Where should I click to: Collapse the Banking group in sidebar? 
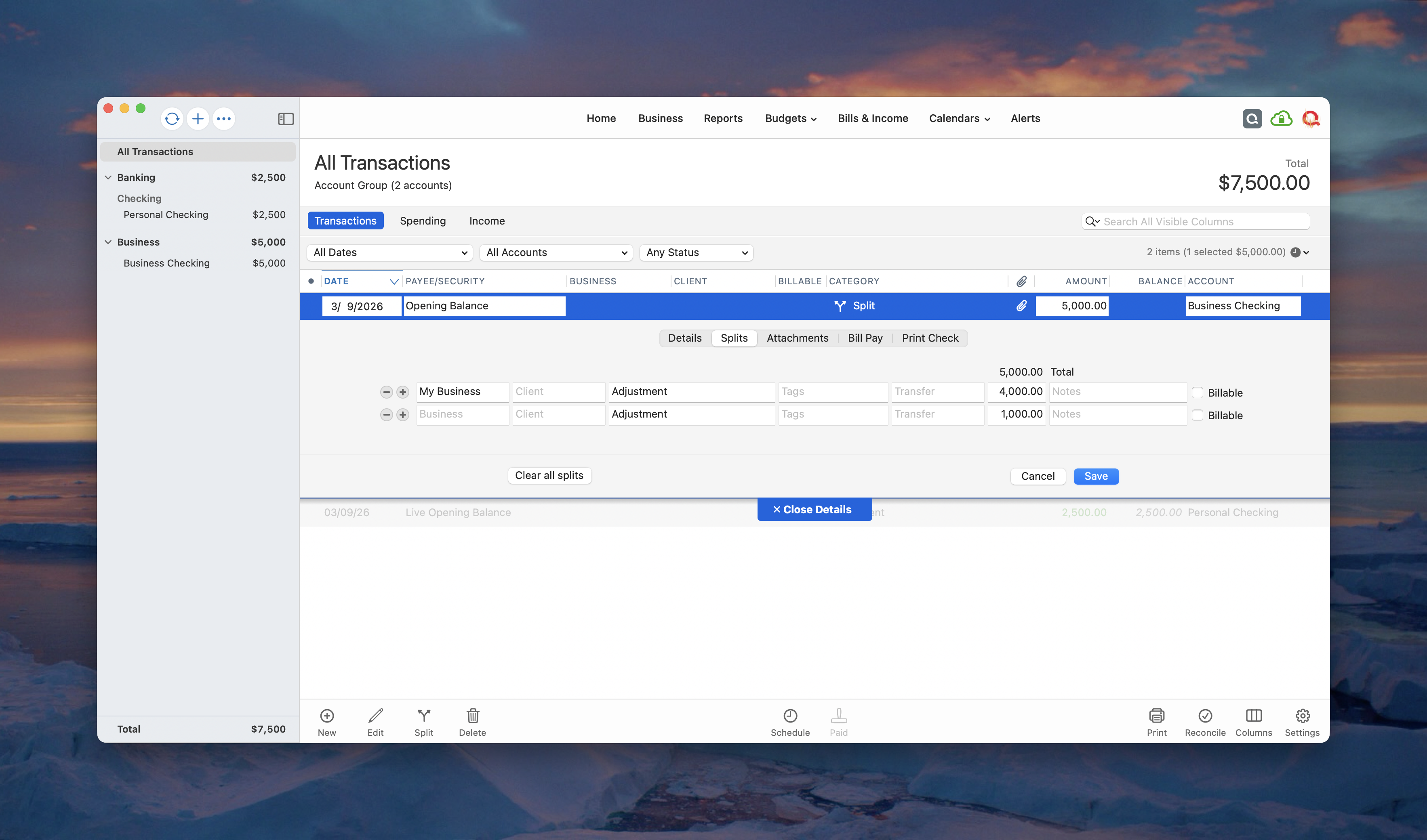108,177
